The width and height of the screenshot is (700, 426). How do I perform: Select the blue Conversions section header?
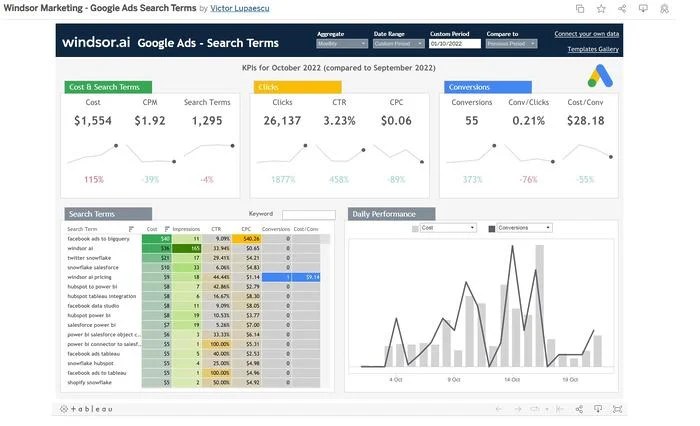tap(488, 87)
